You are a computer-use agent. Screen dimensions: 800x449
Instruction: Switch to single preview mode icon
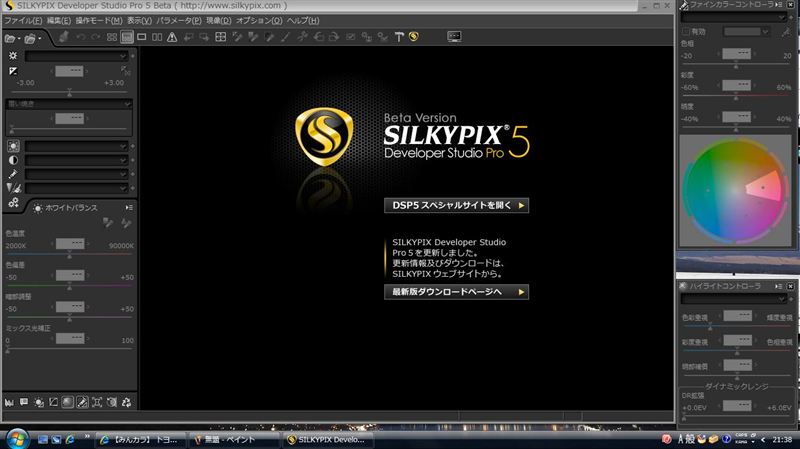pyautogui.click(x=142, y=37)
